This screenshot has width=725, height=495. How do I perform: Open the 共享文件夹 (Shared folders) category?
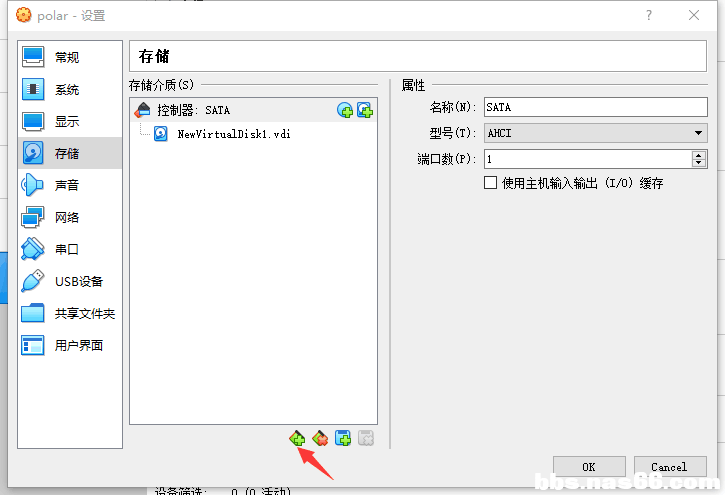(x=70, y=313)
